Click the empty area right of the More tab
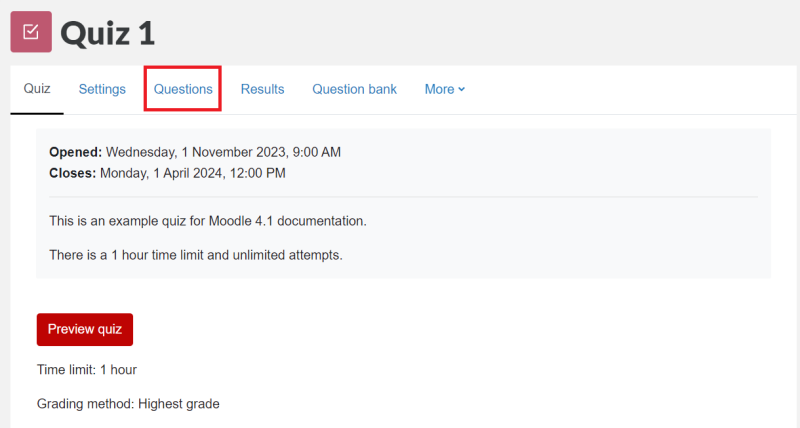This screenshot has height=428, width=800. (x=620, y=89)
